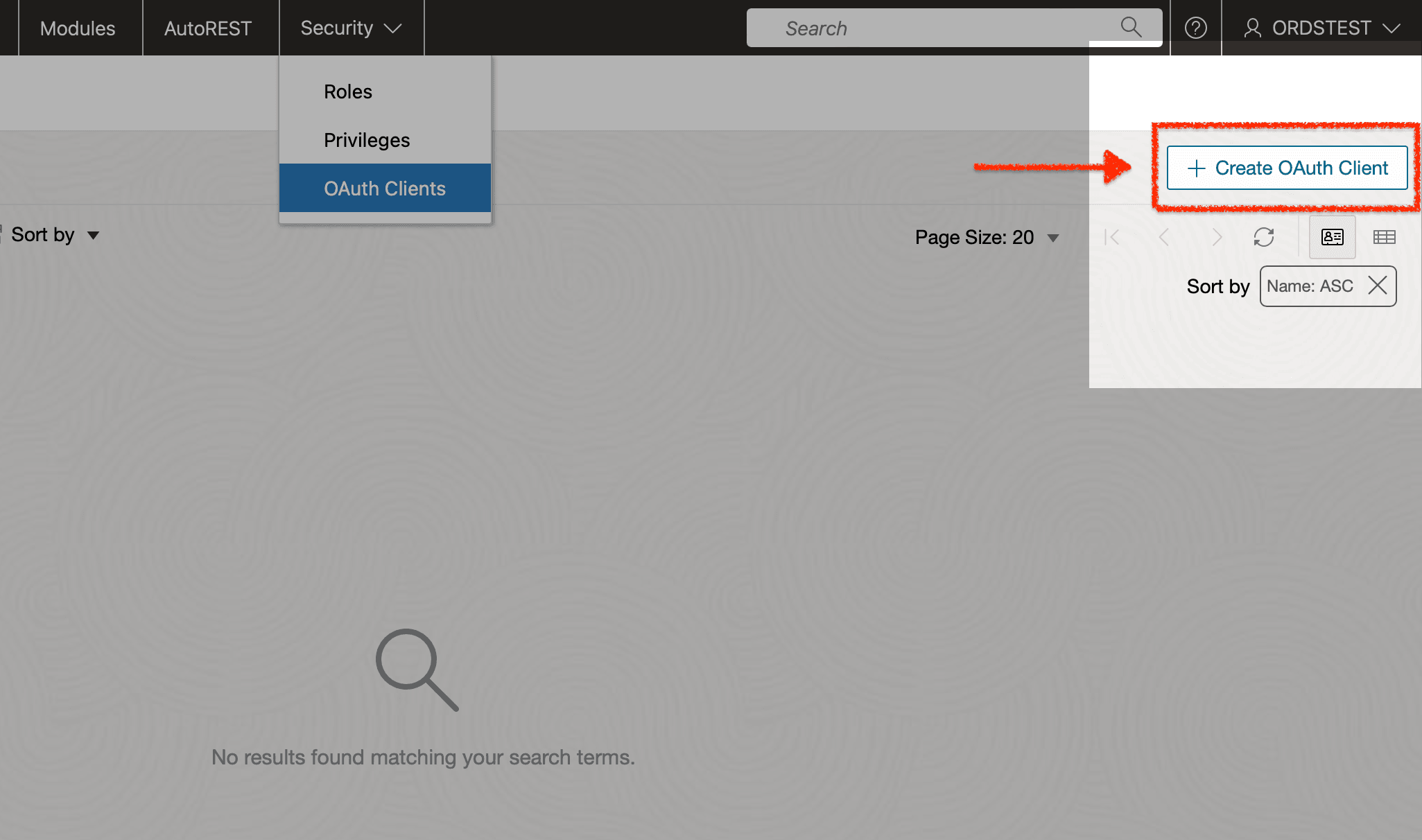Screen dimensions: 1422x840
Task: Expand the ORDSTEST user menu chevron
Action: pos(1391,28)
